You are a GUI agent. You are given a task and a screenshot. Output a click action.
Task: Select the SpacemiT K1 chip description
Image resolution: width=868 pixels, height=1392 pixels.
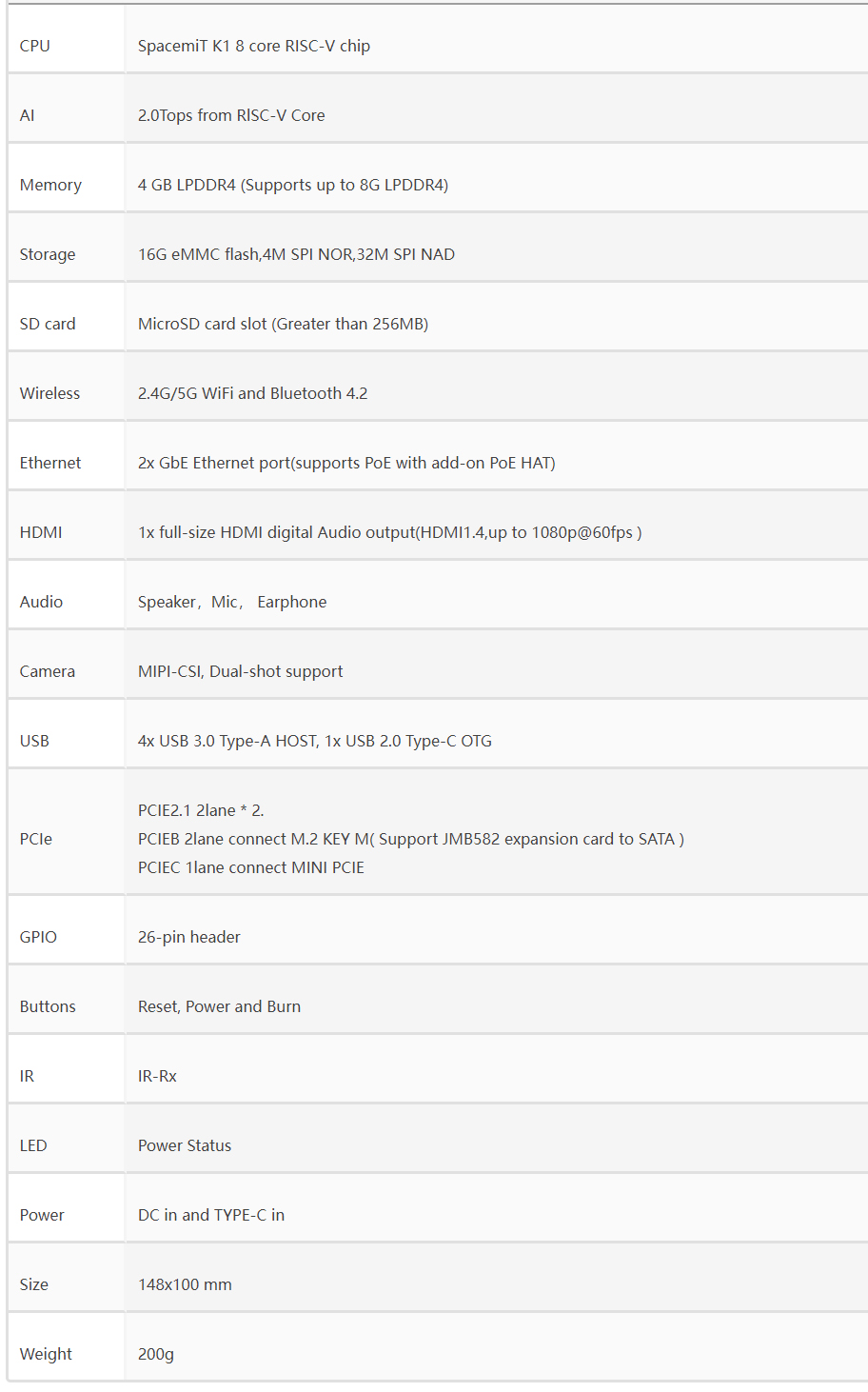(x=253, y=46)
